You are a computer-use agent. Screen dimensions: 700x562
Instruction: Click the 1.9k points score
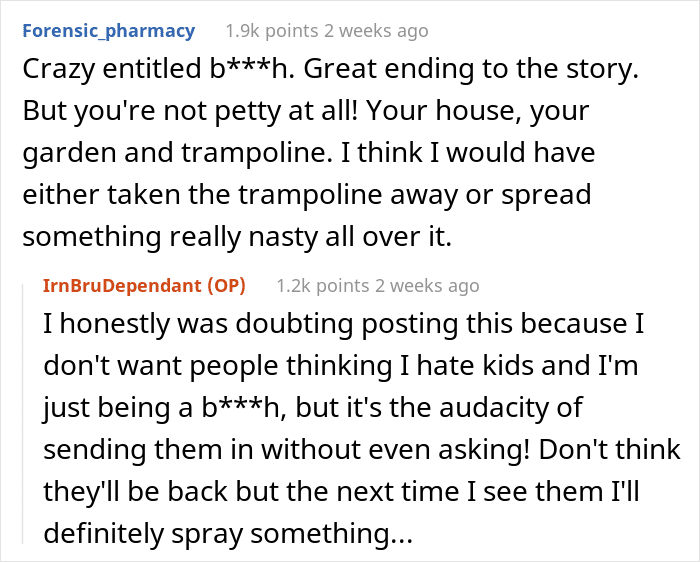(272, 31)
